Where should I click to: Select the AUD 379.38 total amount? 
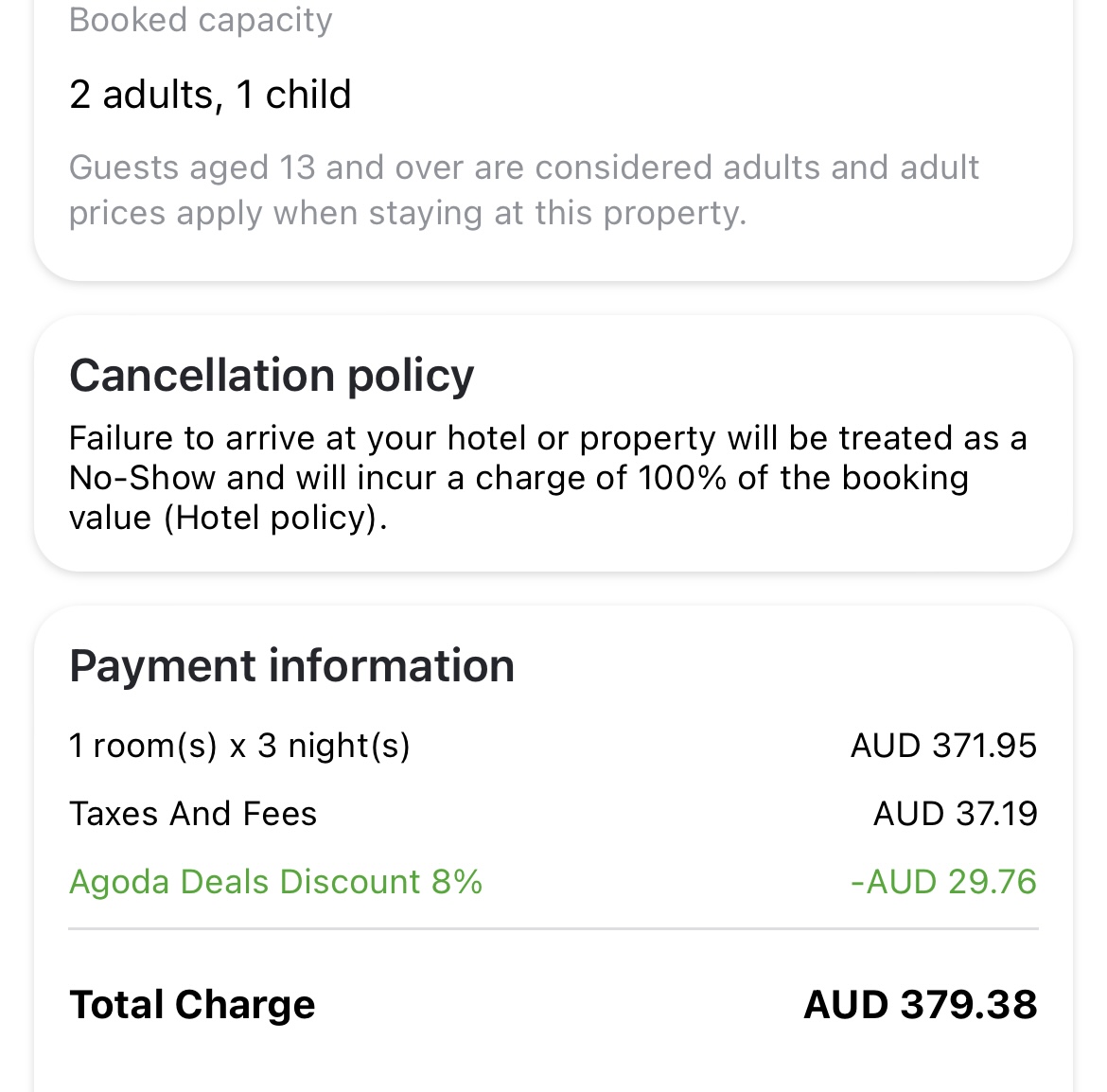[x=921, y=1005]
